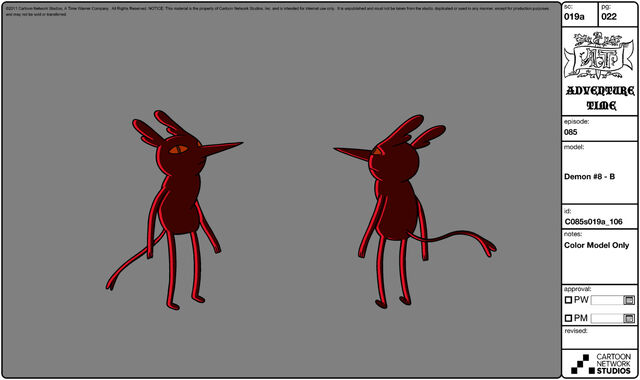The height and width of the screenshot is (380, 640).
Task: Focus the PW approval date field
Action: pos(607,300)
